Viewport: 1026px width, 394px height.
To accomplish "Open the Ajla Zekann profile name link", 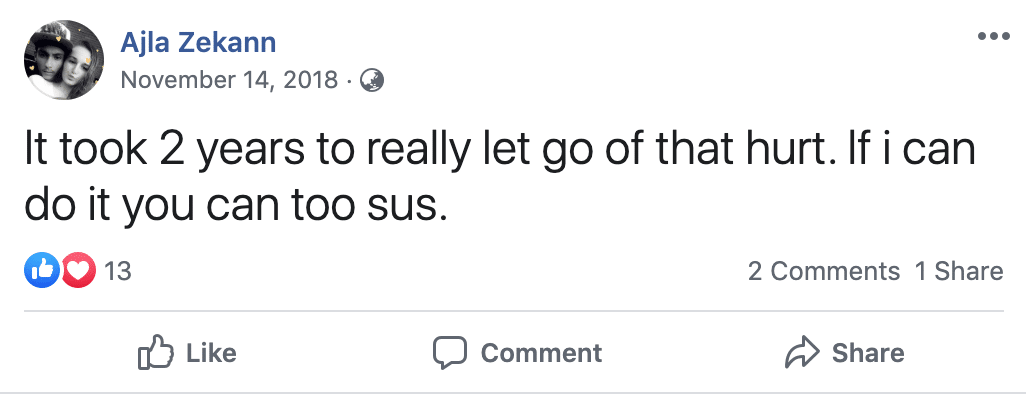I will (198, 43).
